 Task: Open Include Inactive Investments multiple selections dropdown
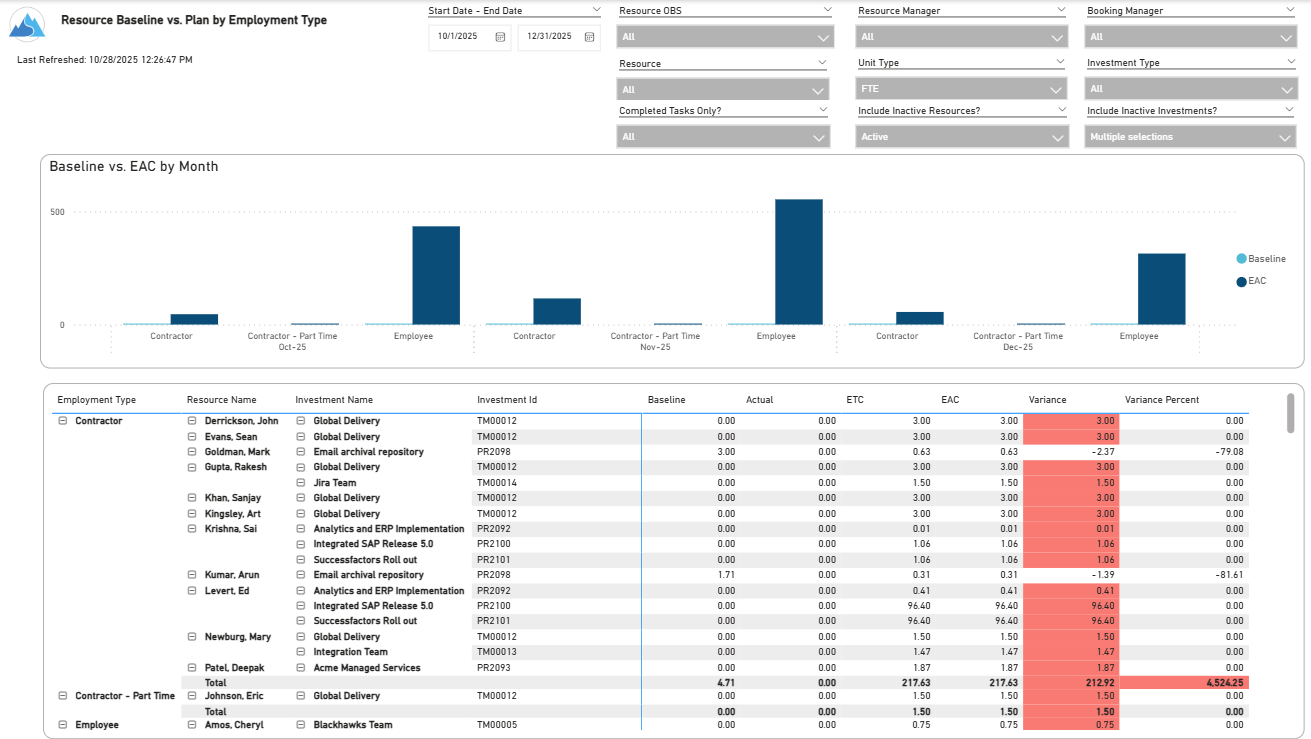[1190, 137]
